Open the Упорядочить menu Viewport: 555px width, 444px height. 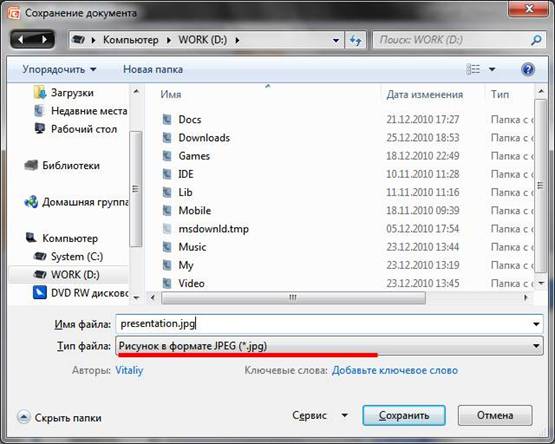[59, 69]
